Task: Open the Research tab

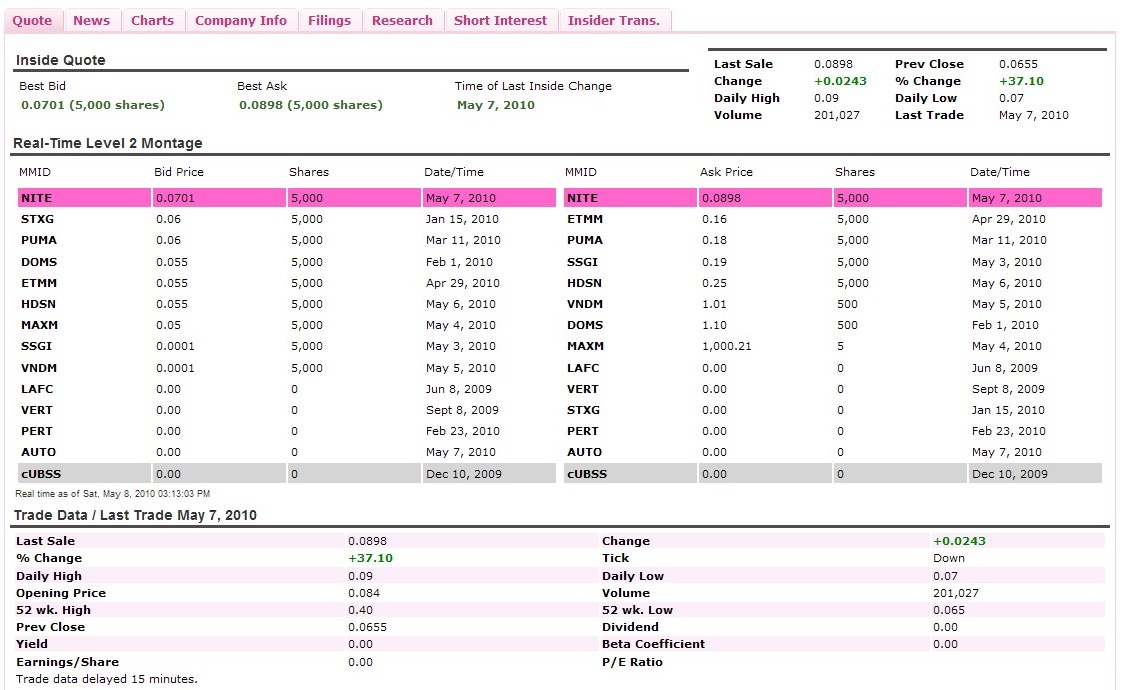Action: pos(402,20)
